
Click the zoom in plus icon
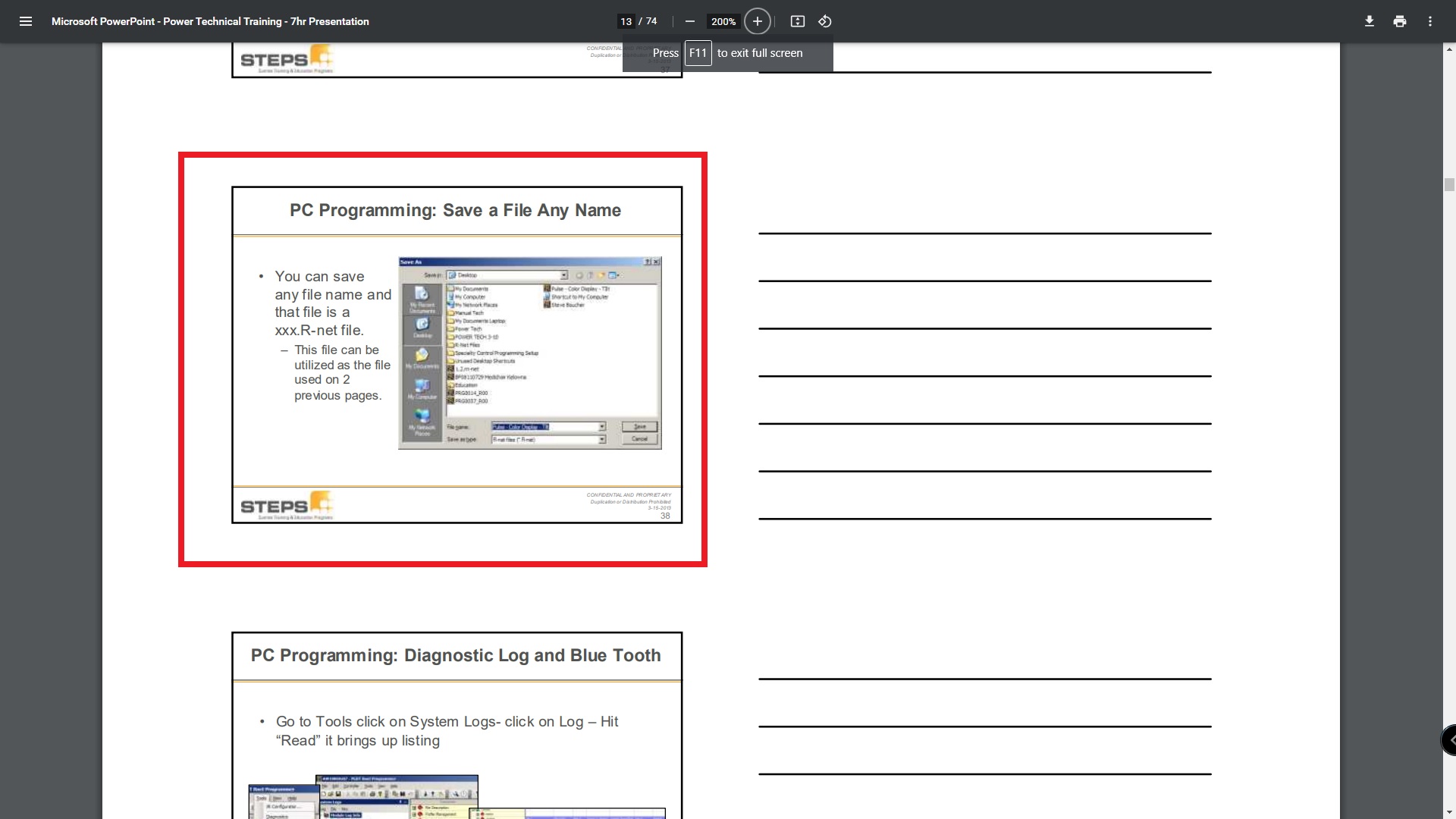pos(757,21)
